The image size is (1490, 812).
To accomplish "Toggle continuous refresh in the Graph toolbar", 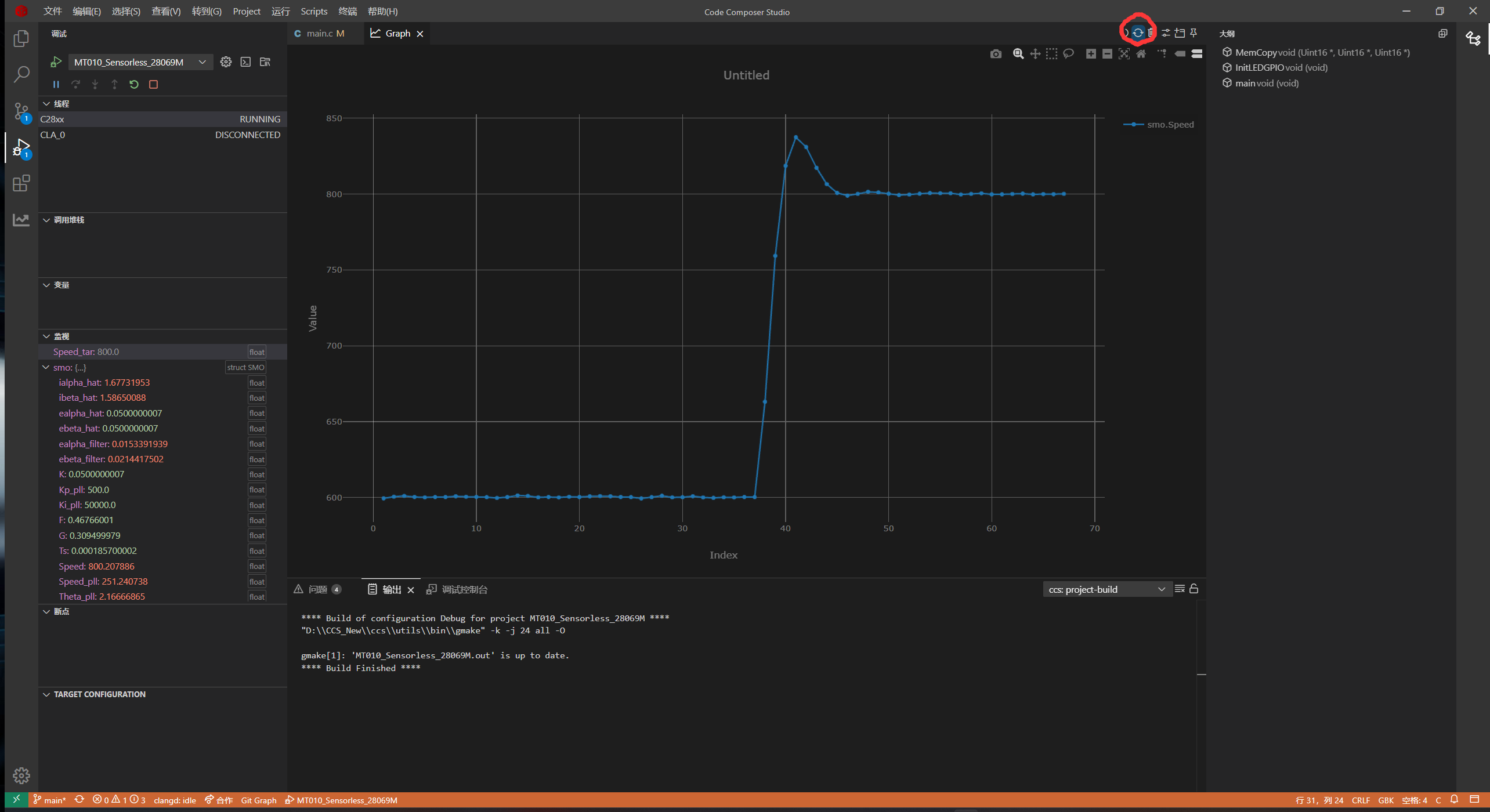I will pos(1137,33).
